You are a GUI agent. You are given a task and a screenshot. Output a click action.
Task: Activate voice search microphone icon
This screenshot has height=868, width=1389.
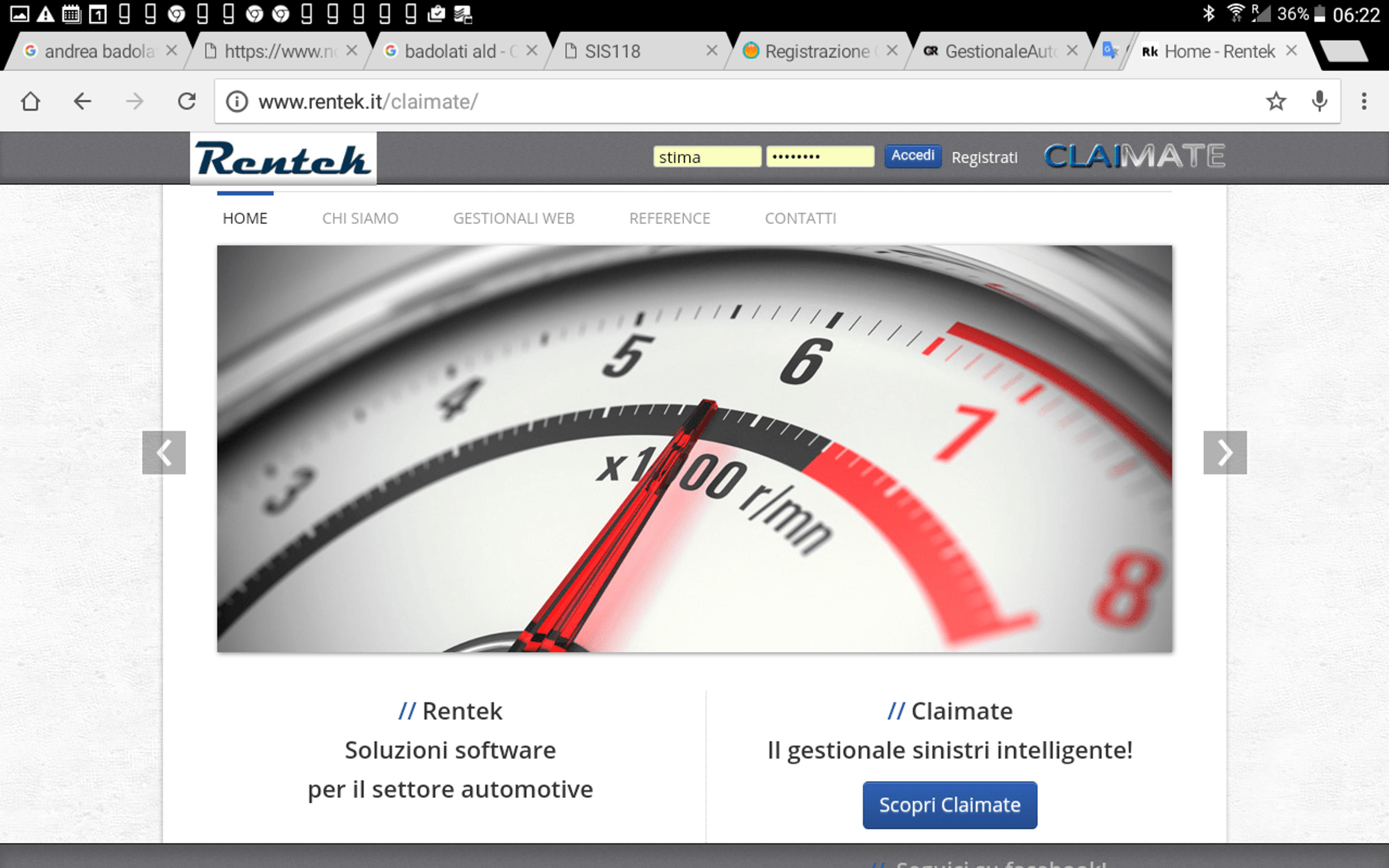tap(1320, 102)
